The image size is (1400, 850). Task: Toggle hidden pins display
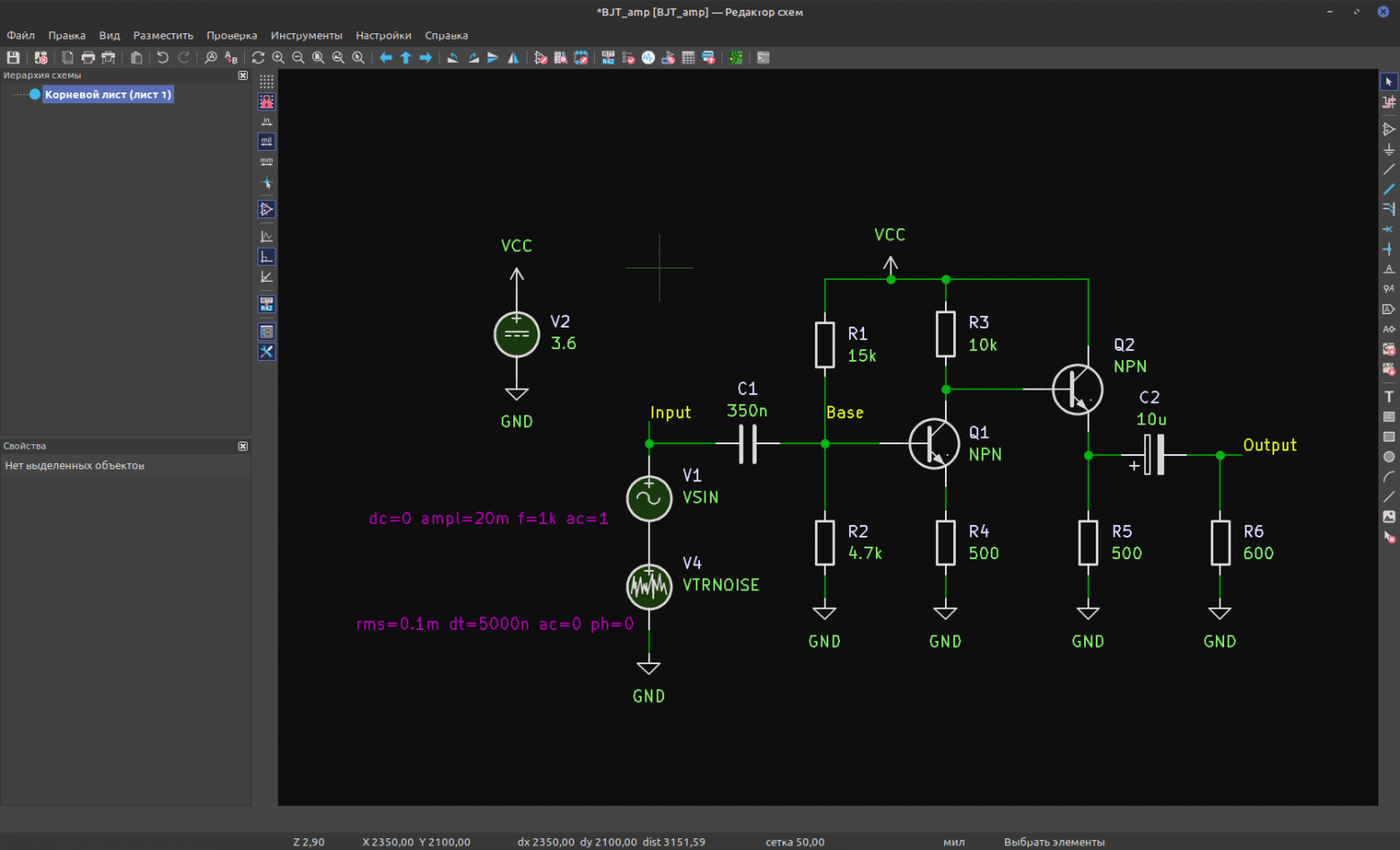point(267,209)
